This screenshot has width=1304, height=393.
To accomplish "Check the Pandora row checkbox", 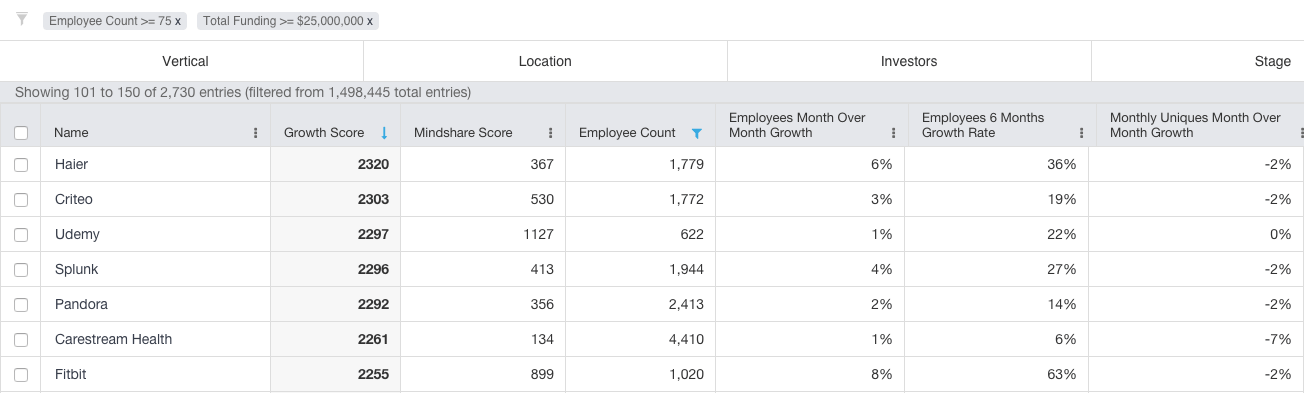I will 21,304.
